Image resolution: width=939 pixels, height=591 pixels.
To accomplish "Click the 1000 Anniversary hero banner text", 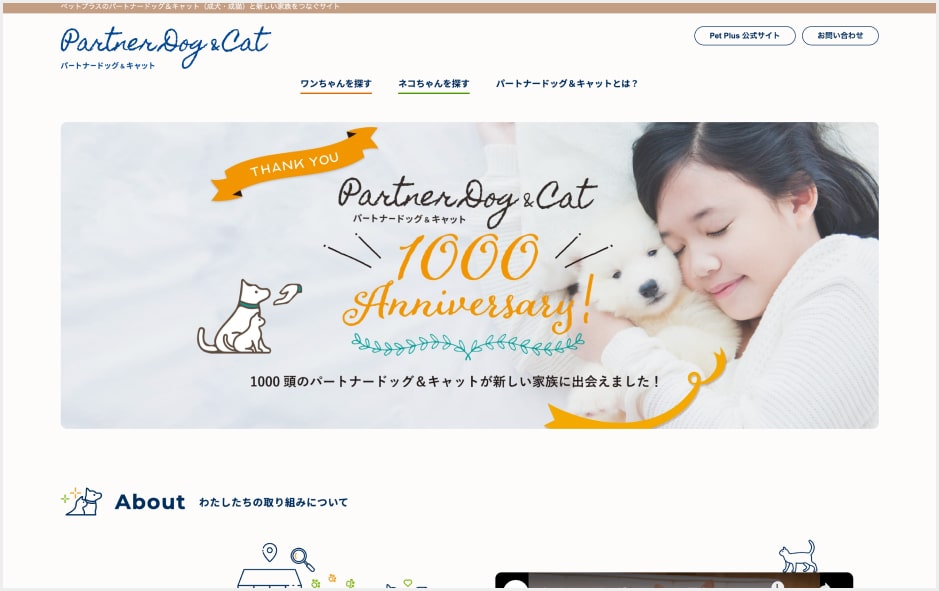I will (468, 281).
